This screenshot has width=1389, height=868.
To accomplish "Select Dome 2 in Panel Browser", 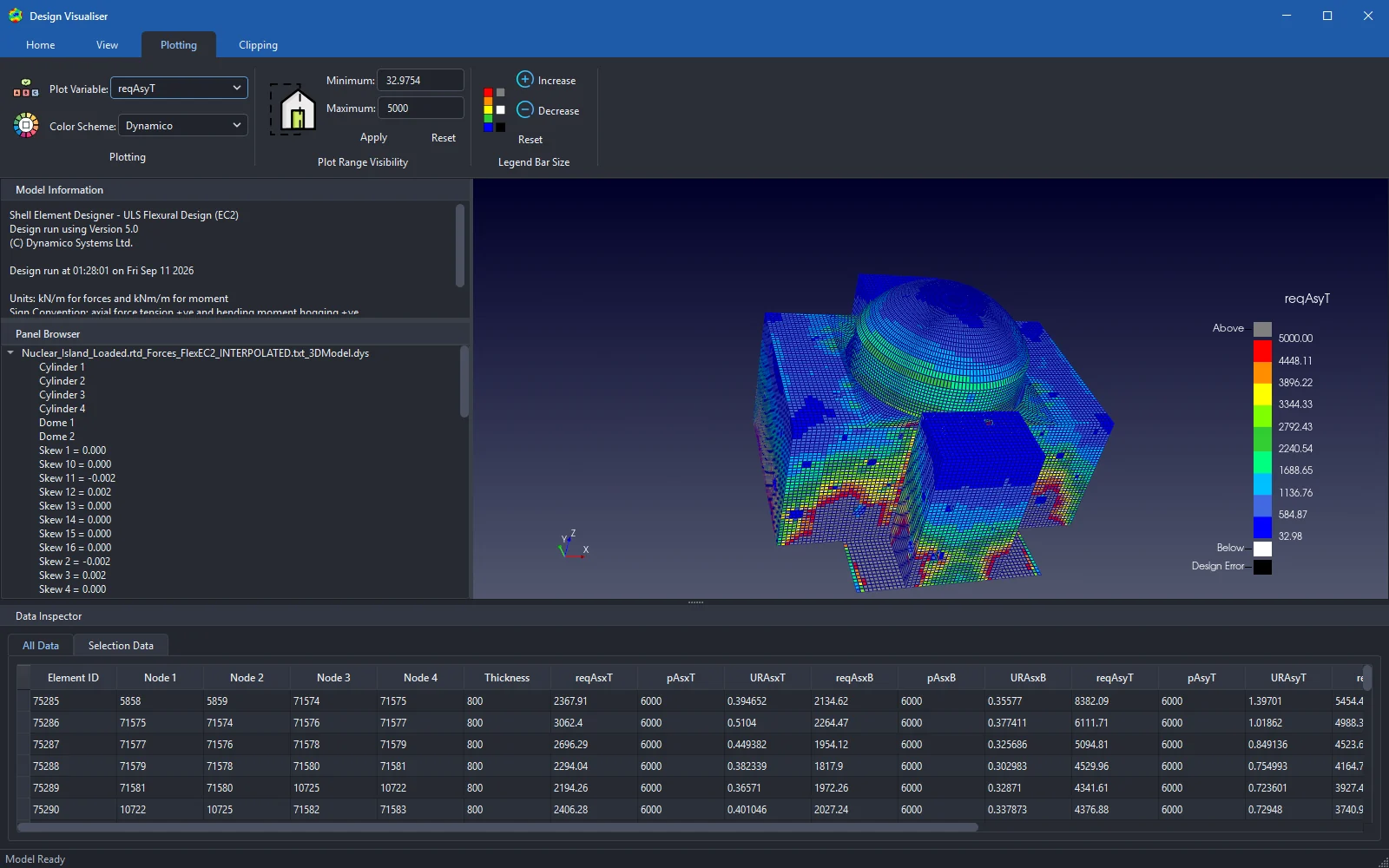I will 56,437.
